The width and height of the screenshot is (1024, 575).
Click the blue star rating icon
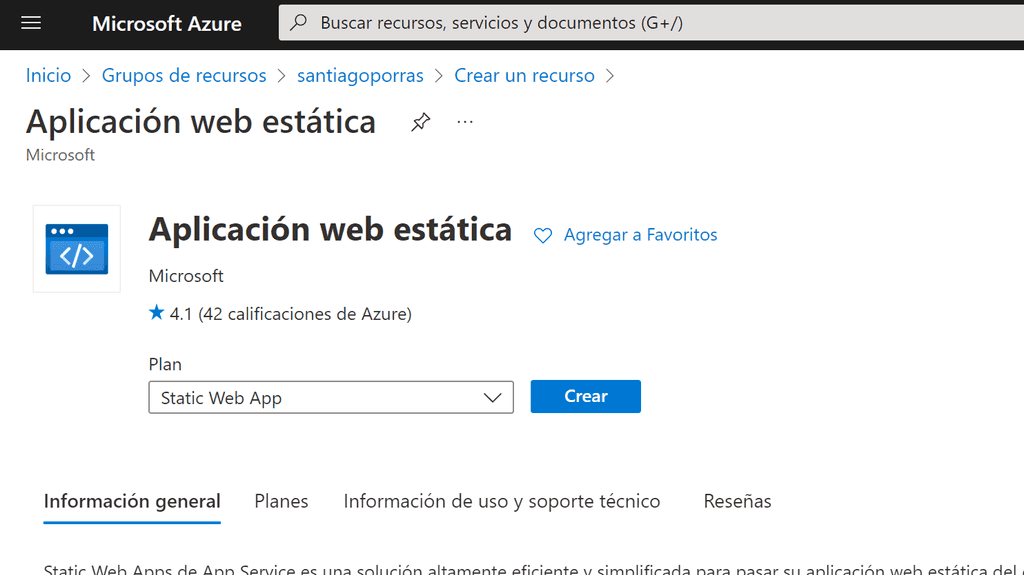point(156,313)
